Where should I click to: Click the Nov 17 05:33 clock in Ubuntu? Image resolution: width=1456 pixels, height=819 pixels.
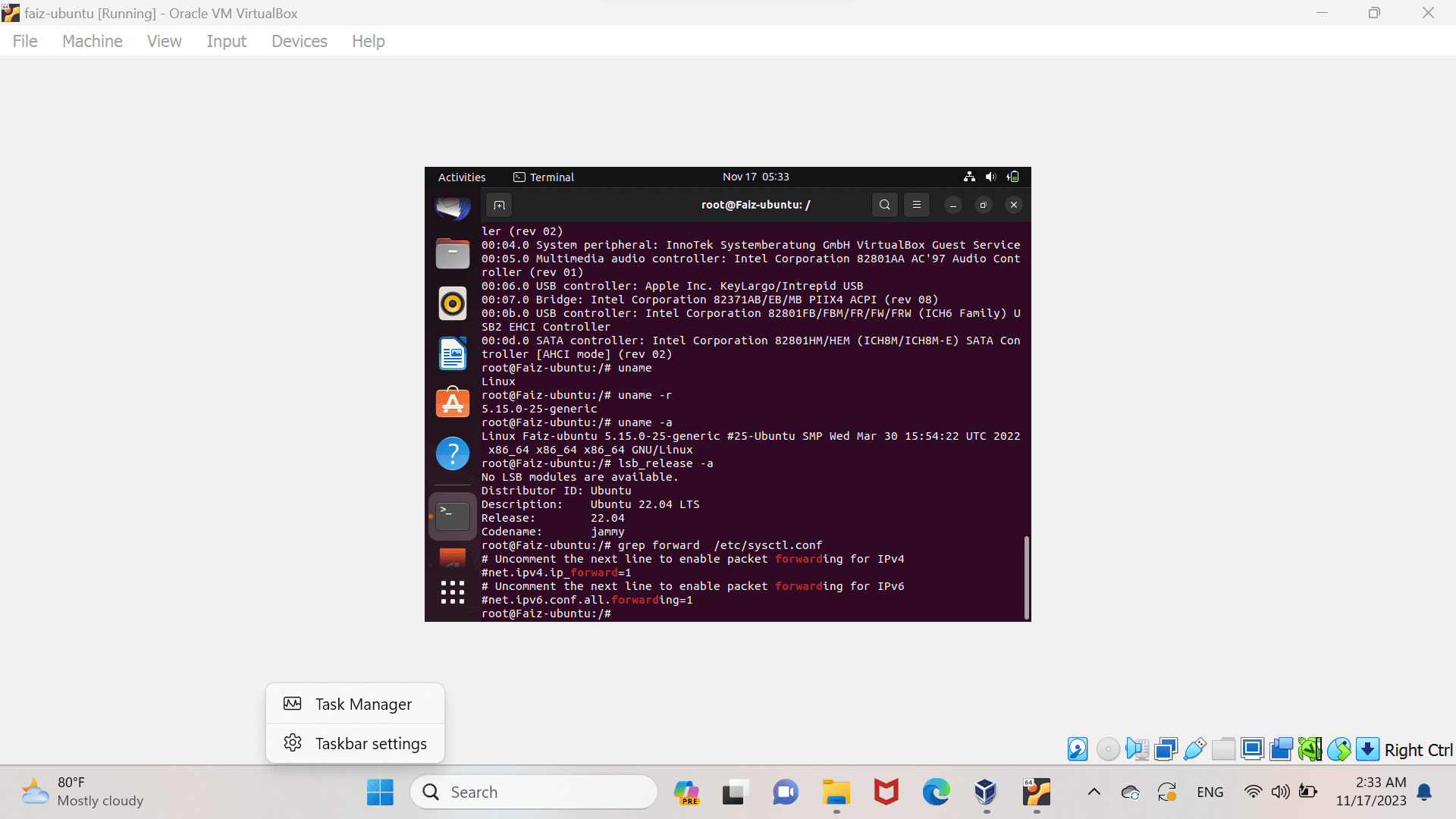coord(756,177)
